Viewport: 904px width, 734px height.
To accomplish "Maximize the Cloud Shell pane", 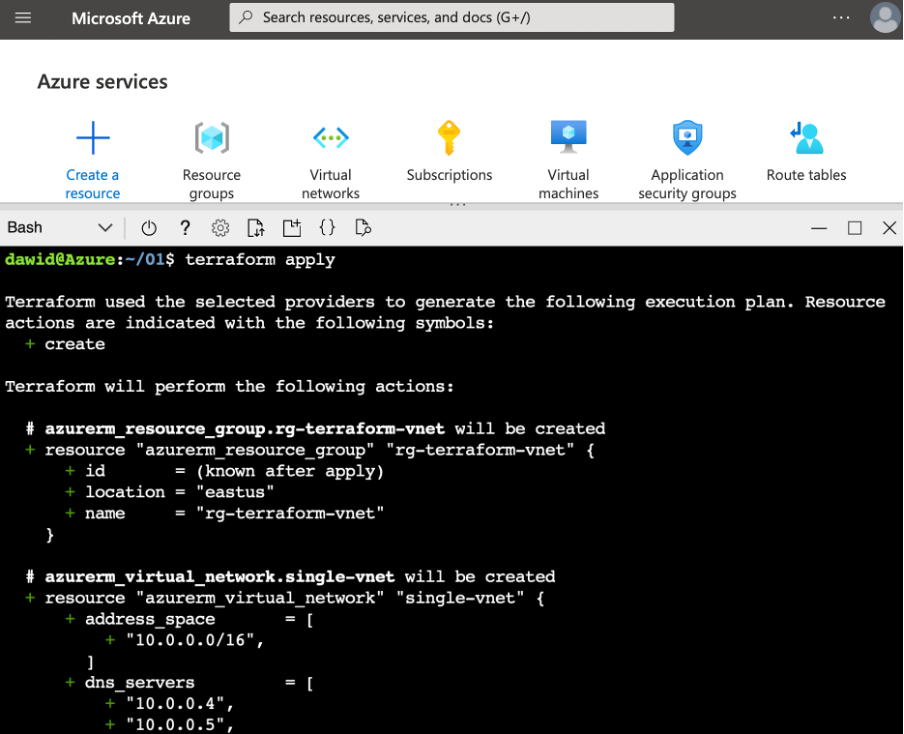I will [x=855, y=228].
